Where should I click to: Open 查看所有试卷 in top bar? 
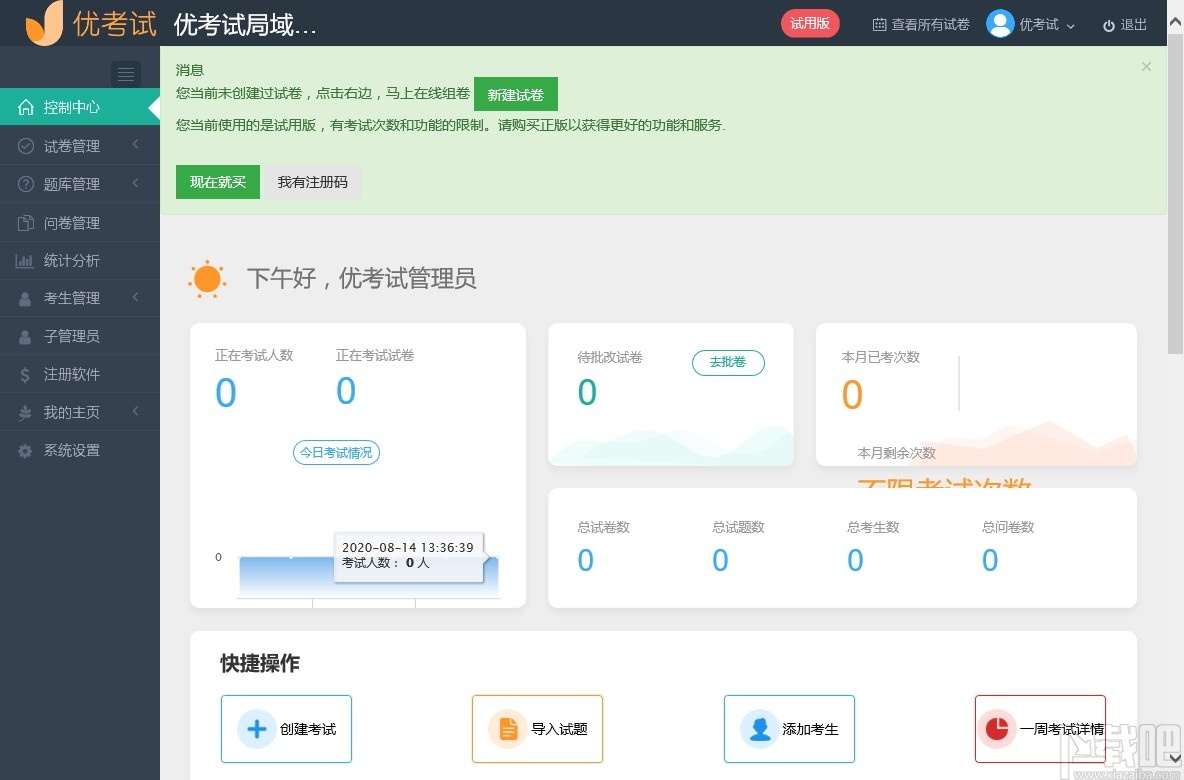point(920,24)
